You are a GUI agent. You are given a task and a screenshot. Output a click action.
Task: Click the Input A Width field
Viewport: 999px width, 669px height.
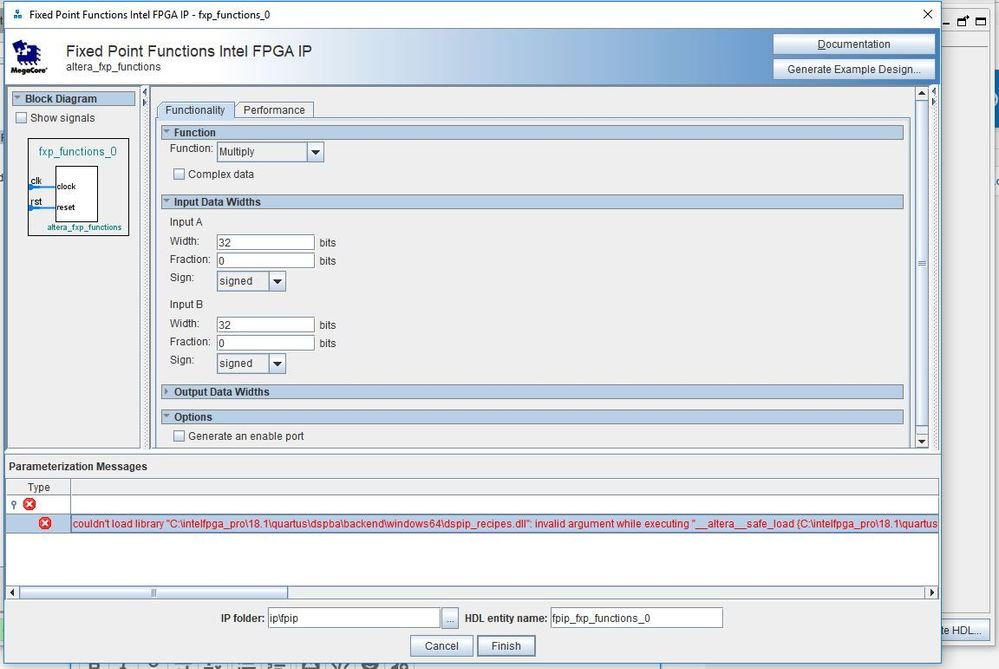coord(266,242)
